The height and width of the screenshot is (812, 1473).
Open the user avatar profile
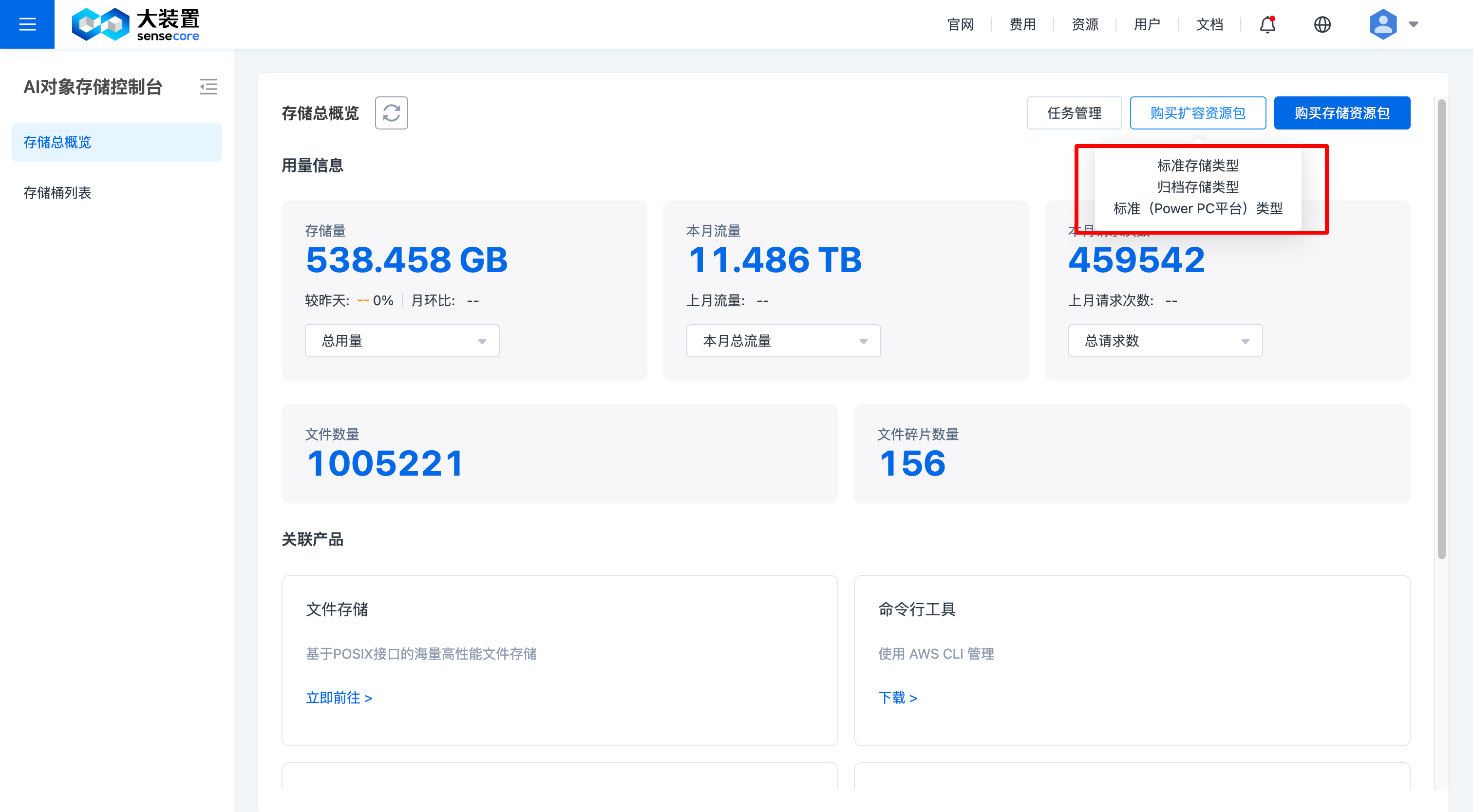click(x=1383, y=24)
